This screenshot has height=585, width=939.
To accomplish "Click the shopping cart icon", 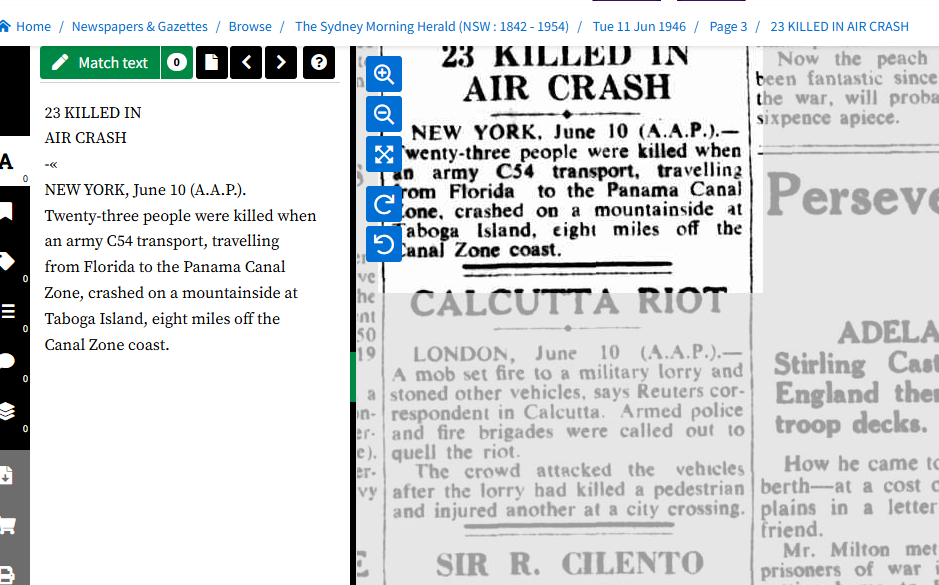I will pyautogui.click(x=7, y=525).
